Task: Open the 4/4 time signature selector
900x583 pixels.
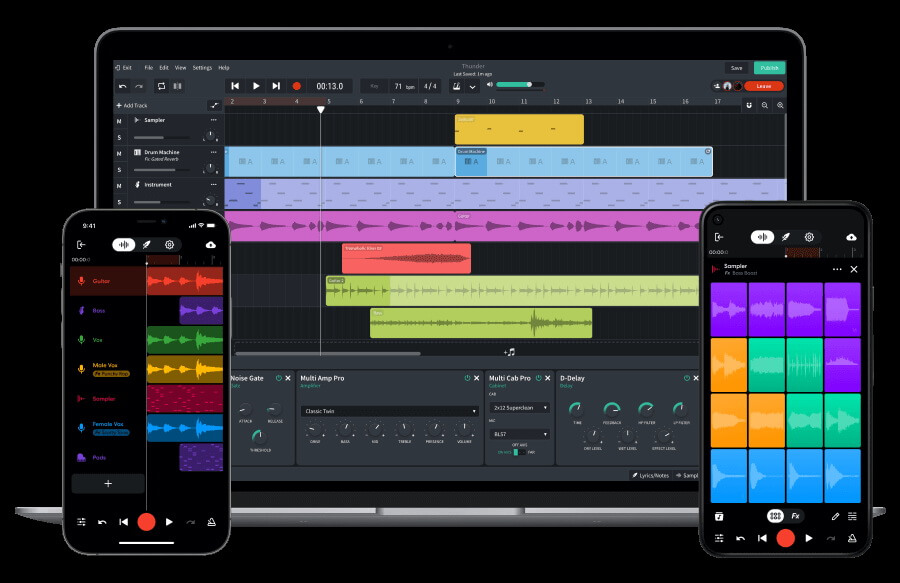Action: 430,86
